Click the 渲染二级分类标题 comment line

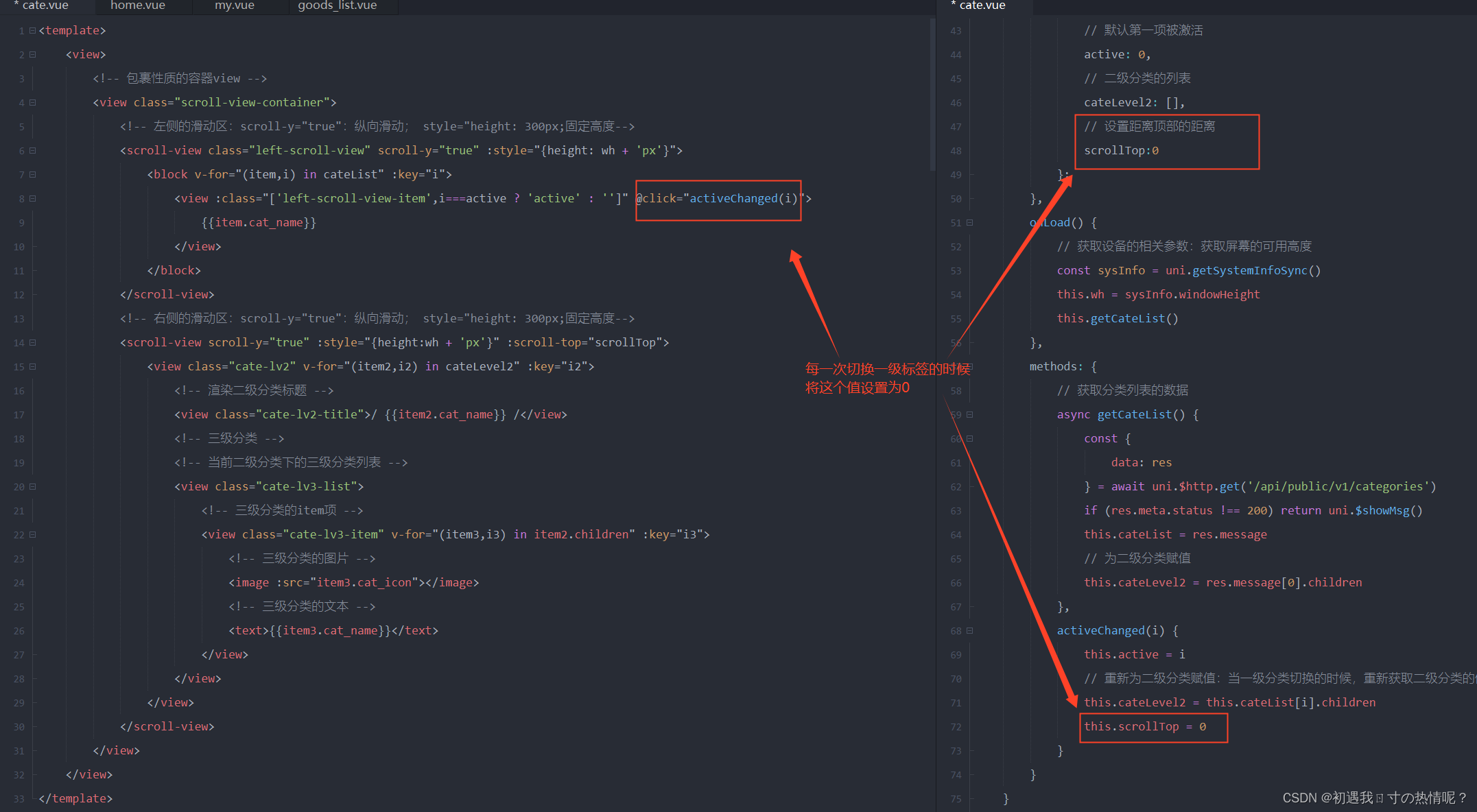tap(254, 391)
